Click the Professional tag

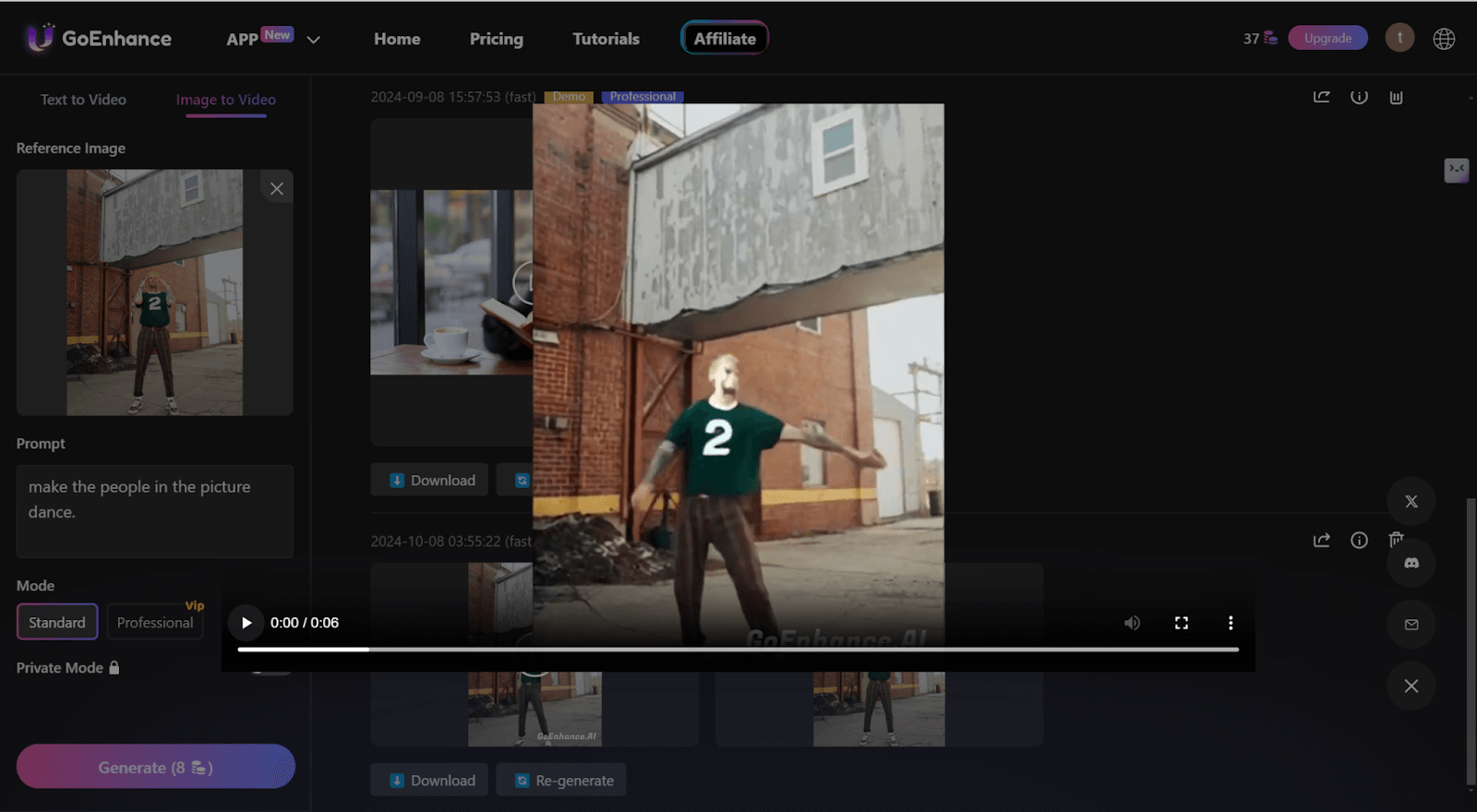click(642, 96)
